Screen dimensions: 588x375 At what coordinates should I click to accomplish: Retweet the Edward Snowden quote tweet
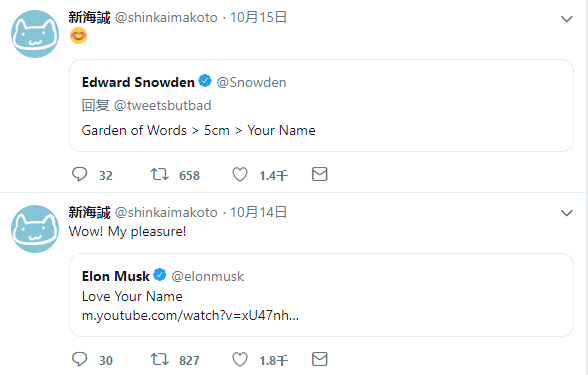coord(160,174)
